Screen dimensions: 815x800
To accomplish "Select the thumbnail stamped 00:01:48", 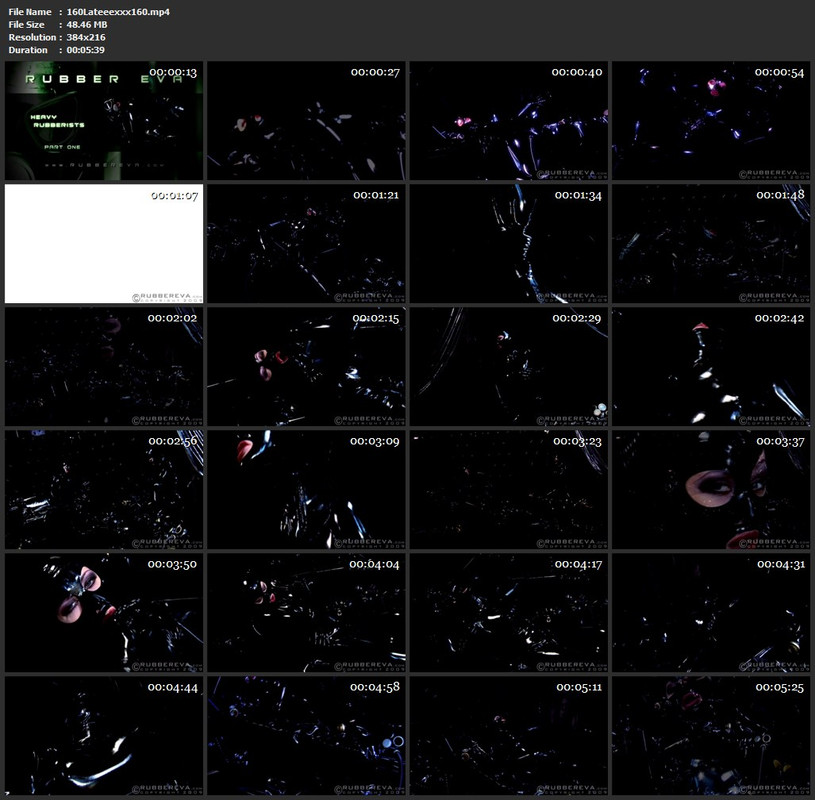I will (x=711, y=243).
